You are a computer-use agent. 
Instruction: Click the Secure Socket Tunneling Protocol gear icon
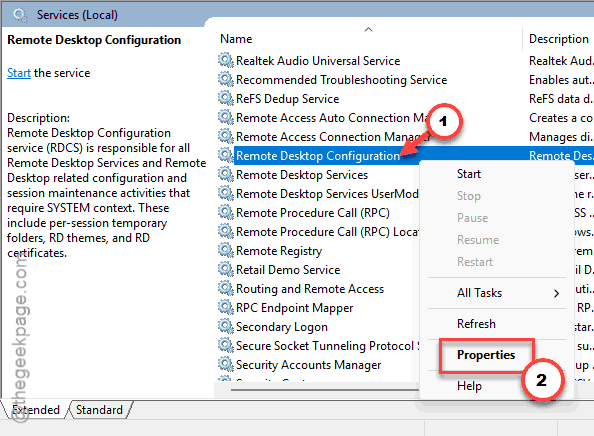point(226,345)
